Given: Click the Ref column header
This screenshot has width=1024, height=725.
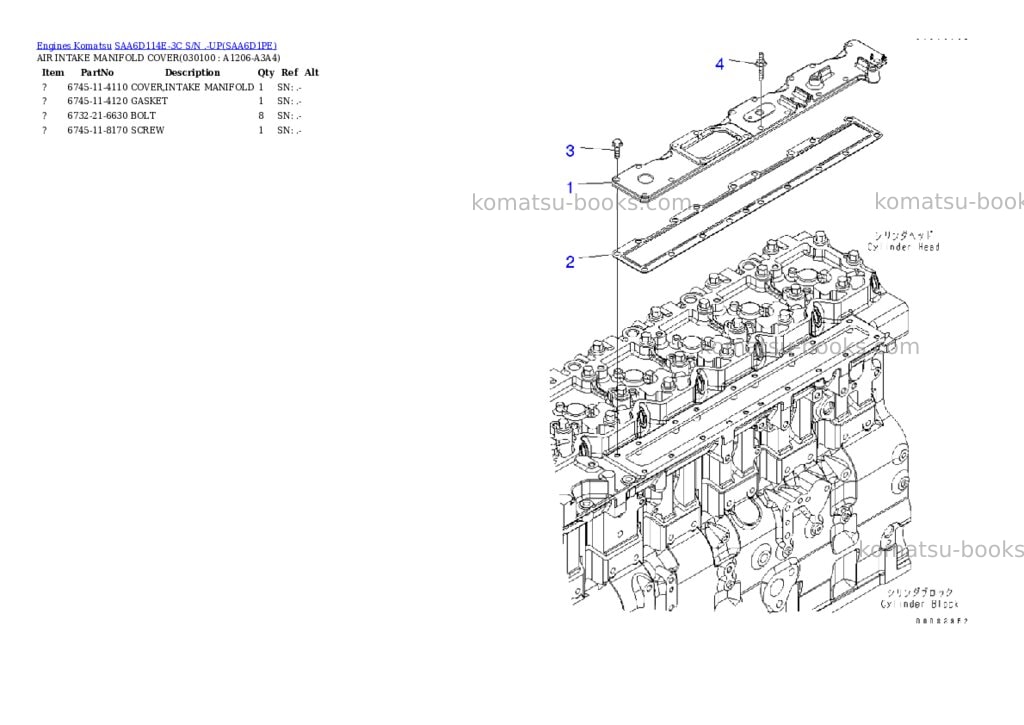Looking at the screenshot, I should coord(289,72).
